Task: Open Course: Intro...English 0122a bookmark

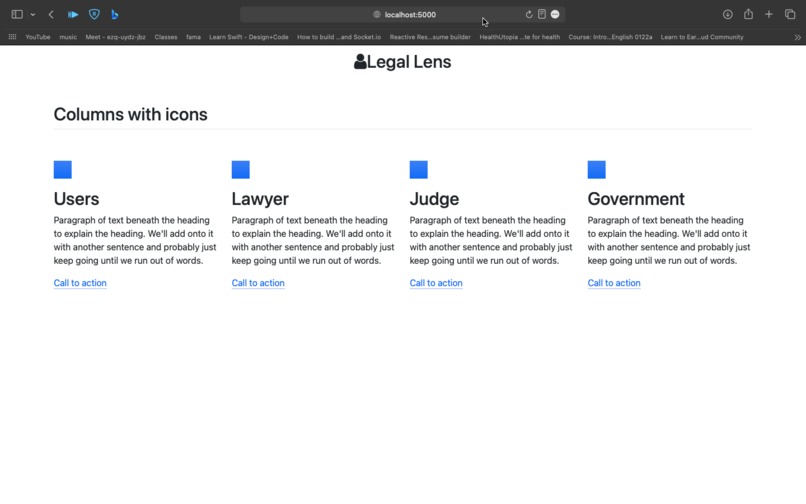Action: [x=610, y=37]
